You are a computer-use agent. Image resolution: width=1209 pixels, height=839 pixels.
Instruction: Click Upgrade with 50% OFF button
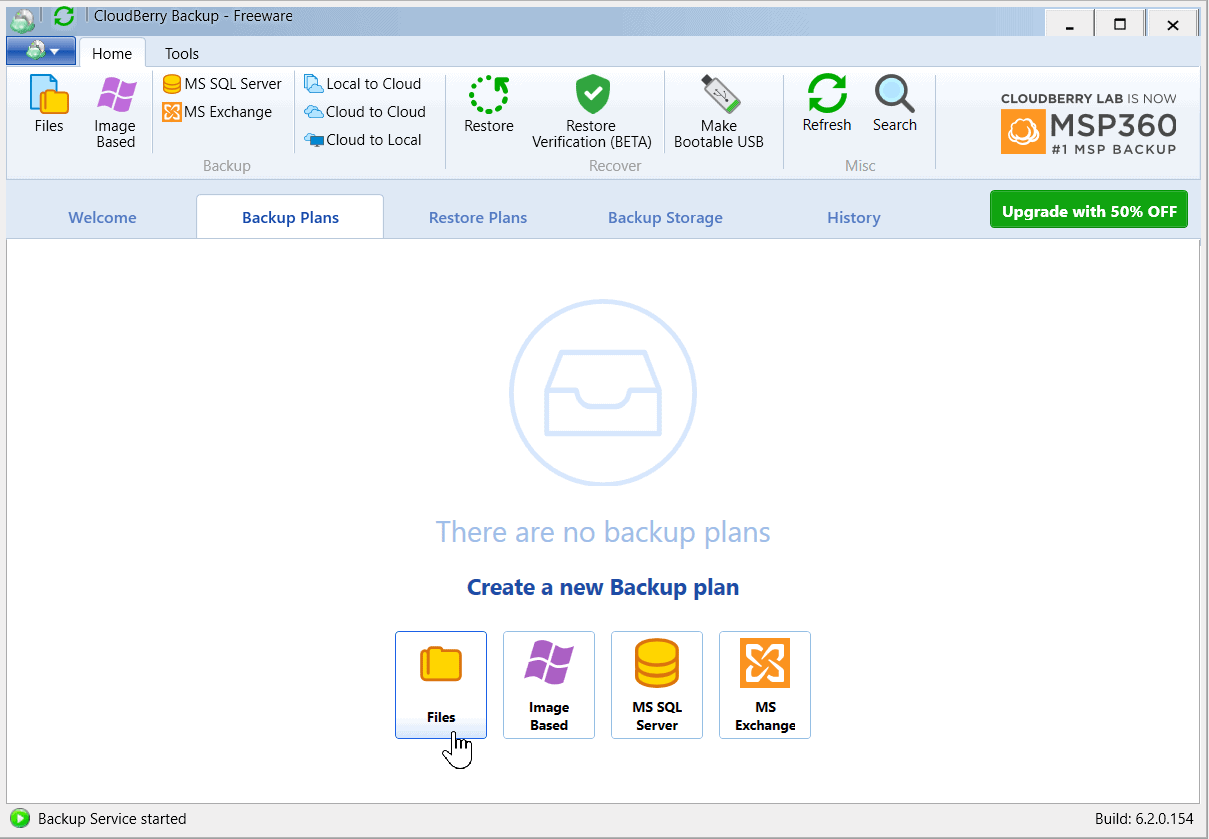click(1089, 210)
